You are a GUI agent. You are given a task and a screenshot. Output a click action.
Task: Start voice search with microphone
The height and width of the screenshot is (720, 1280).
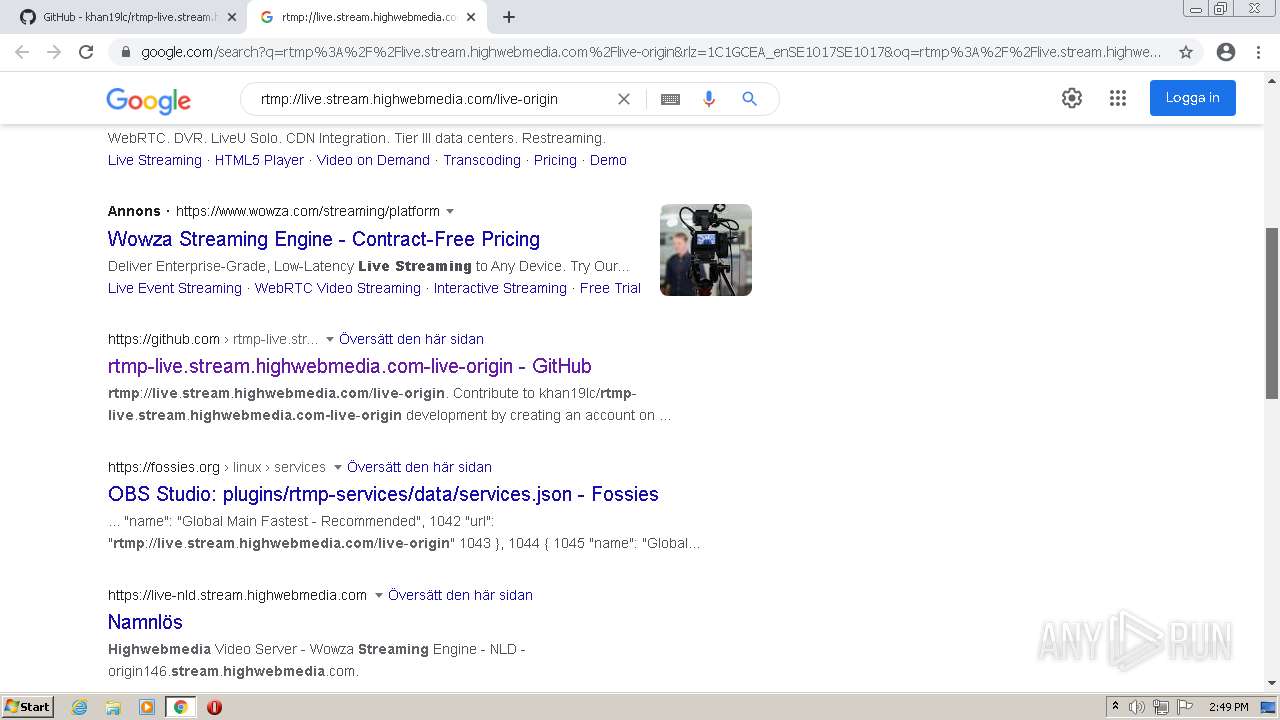pos(709,99)
